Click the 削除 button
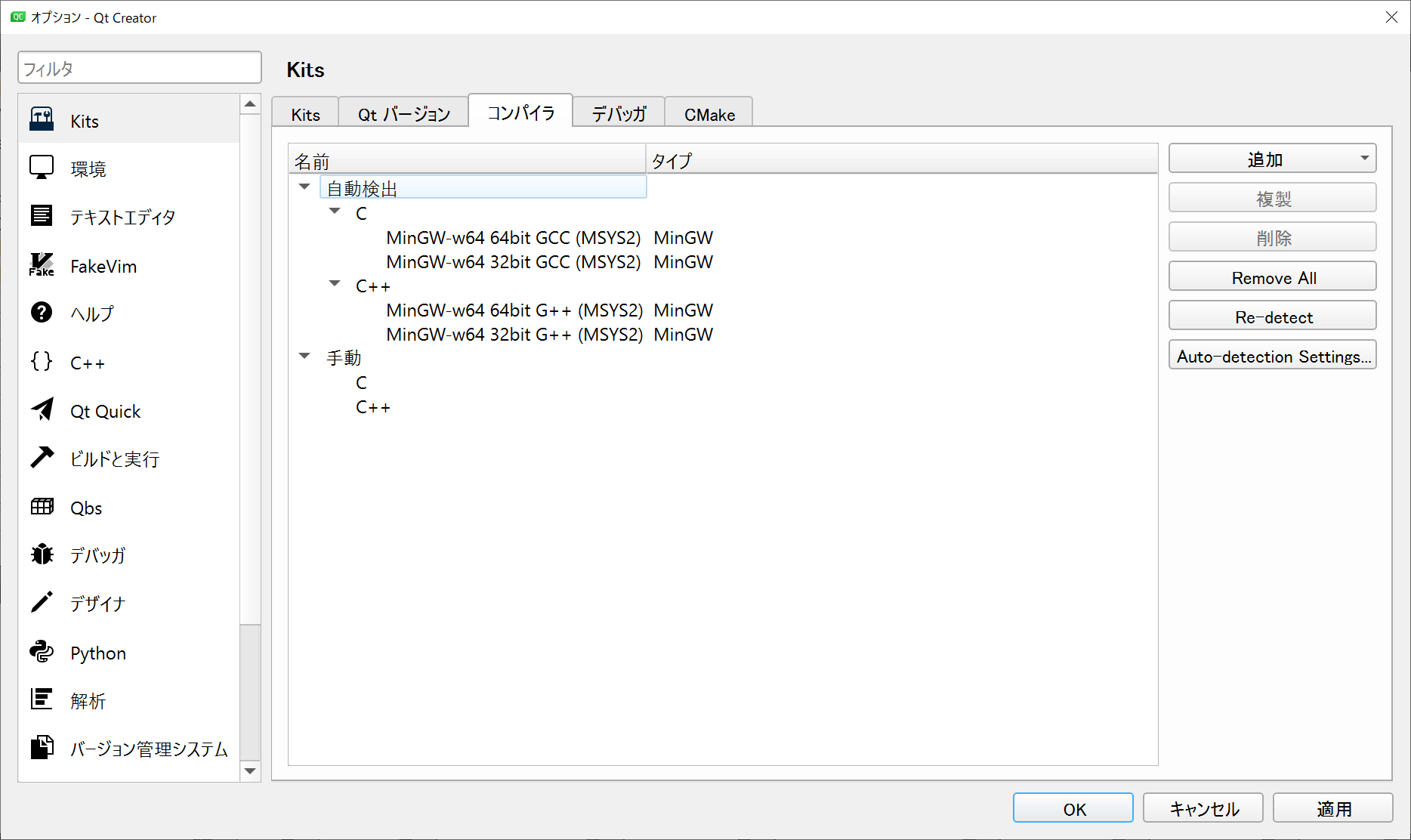This screenshot has height=840, width=1411. coord(1272,237)
